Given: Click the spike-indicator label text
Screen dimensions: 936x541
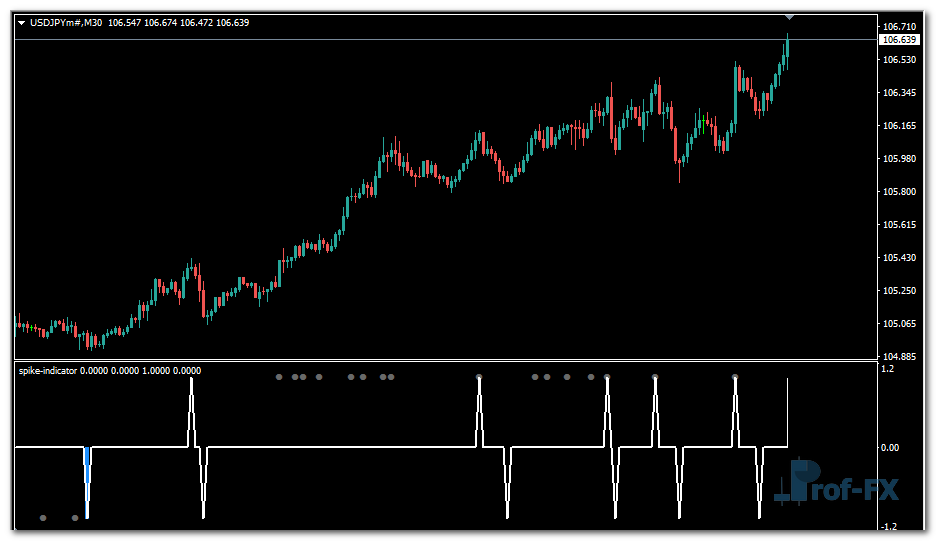Looking at the screenshot, I should [48, 370].
